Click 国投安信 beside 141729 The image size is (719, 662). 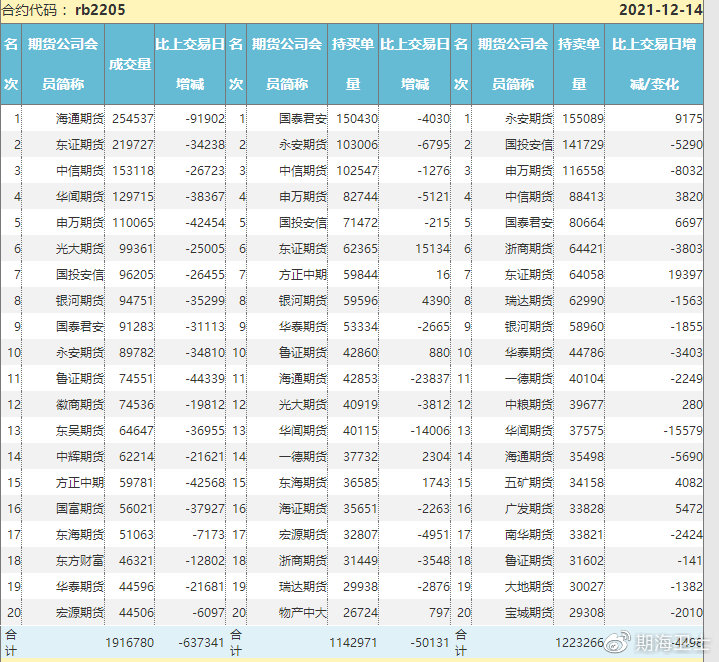529,145
